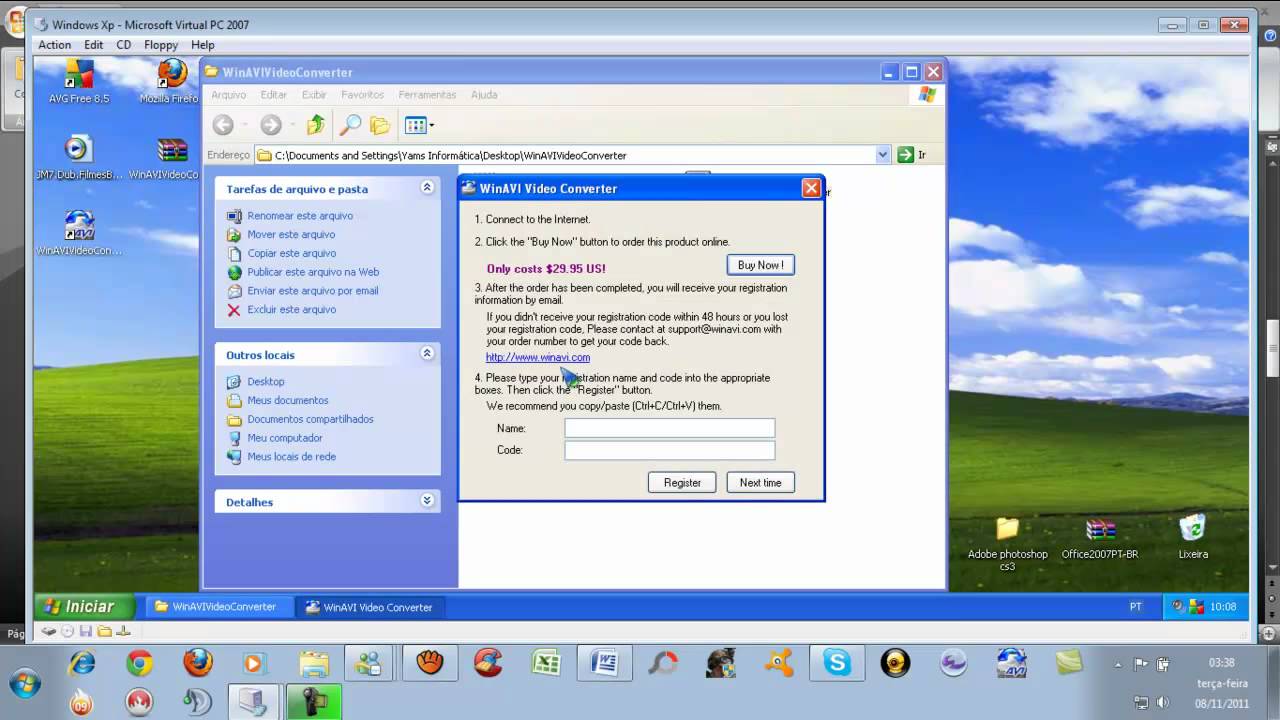The height and width of the screenshot is (720, 1280).
Task: Expand the Detalhes panel
Action: click(427, 501)
